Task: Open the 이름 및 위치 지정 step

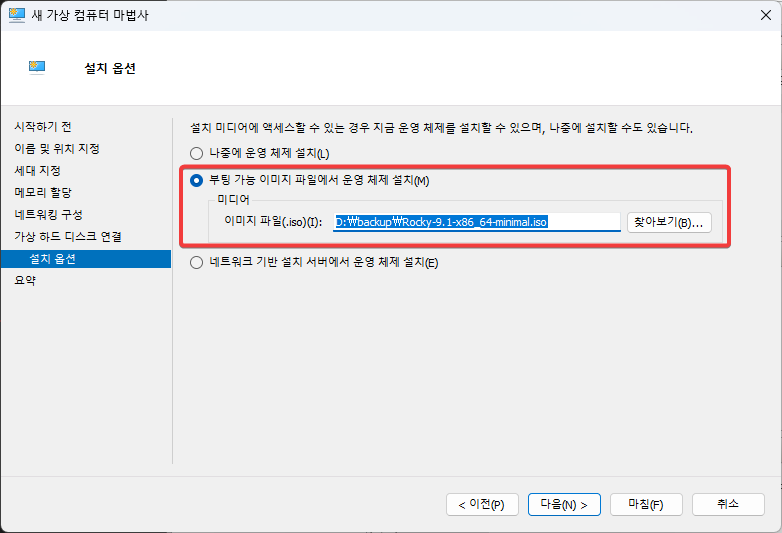Action: (x=56, y=149)
